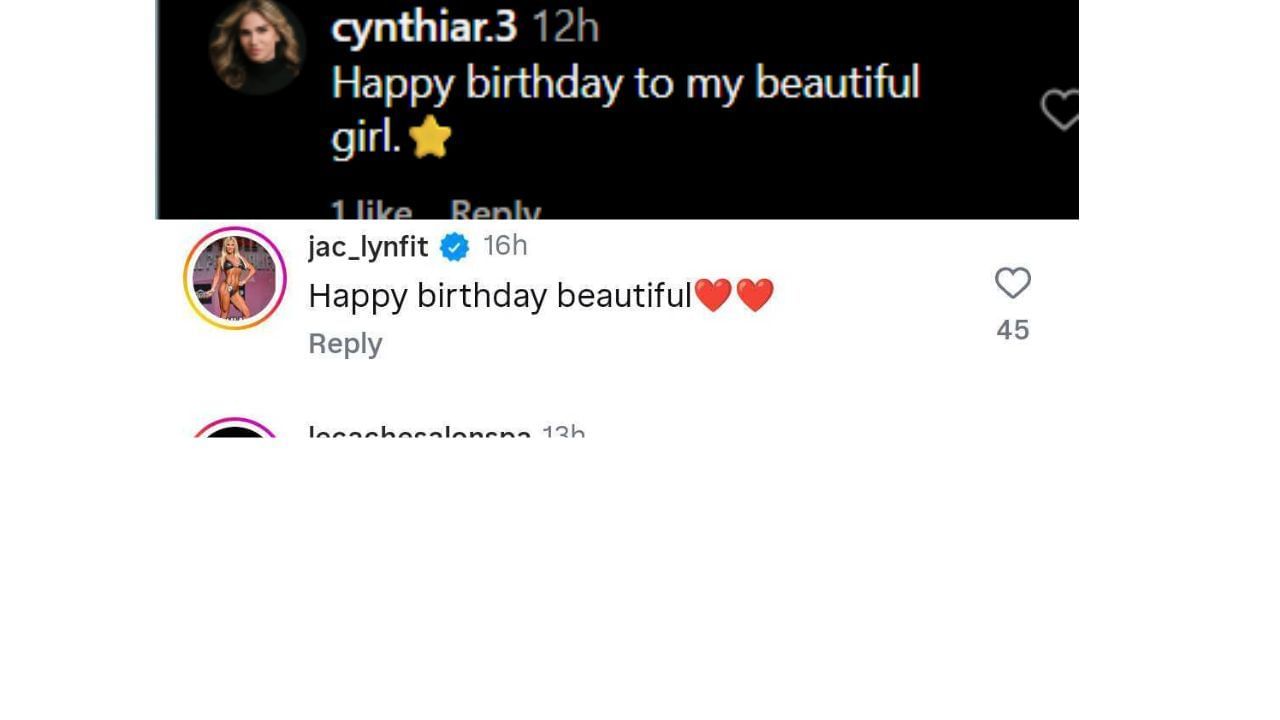This screenshot has width=1280, height=720.
Task: Like jac_lynfit's comment via heart icon
Action: 1013,284
